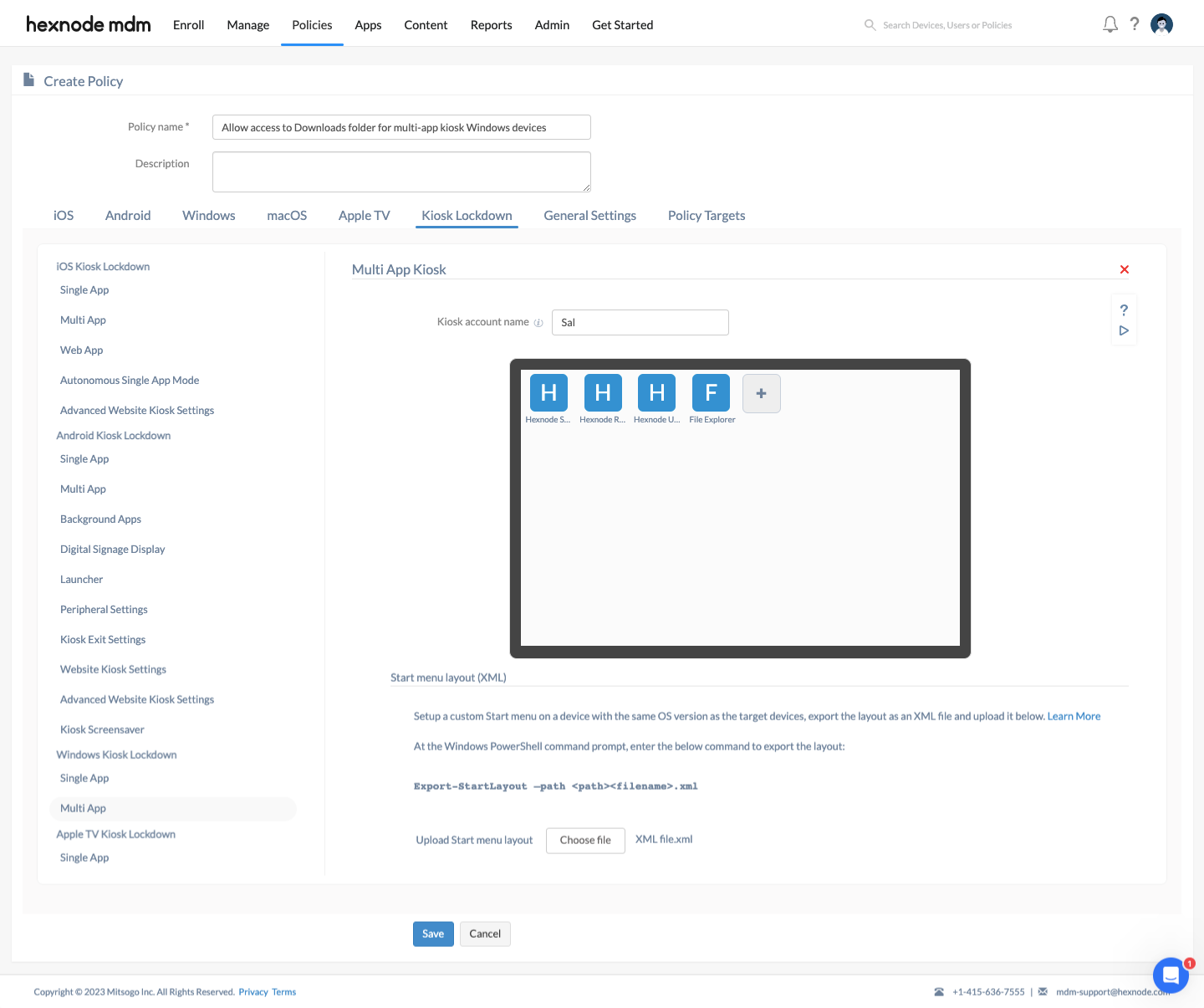The width and height of the screenshot is (1204, 1008).
Task: Focus the Description text area
Action: click(401, 171)
